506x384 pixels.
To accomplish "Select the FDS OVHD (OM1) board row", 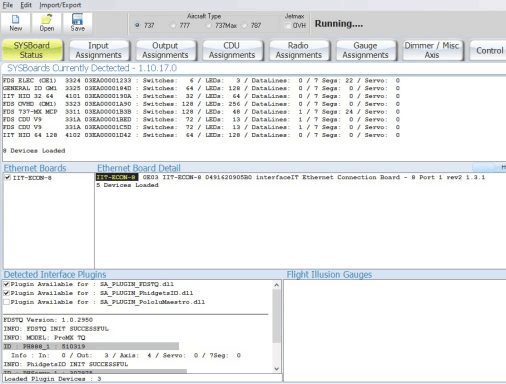I will (201, 104).
